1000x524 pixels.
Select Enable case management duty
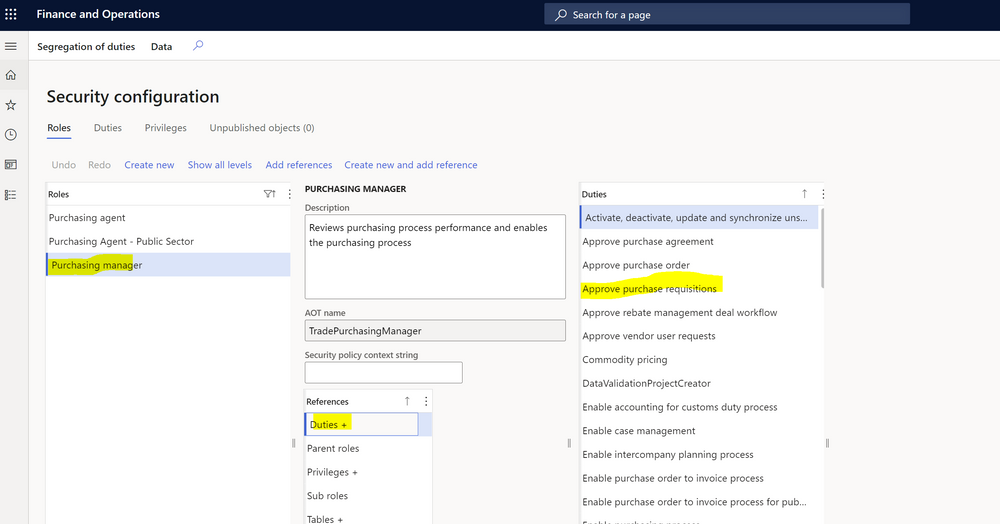(699, 431)
